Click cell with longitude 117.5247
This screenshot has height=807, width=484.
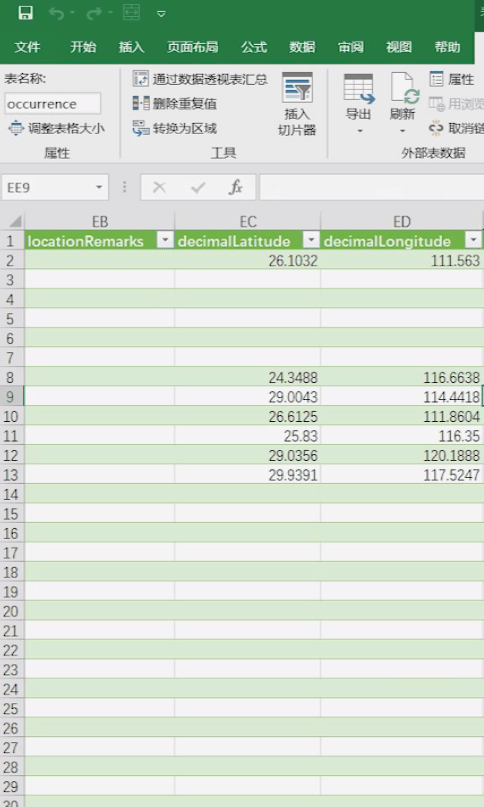click(x=402, y=475)
